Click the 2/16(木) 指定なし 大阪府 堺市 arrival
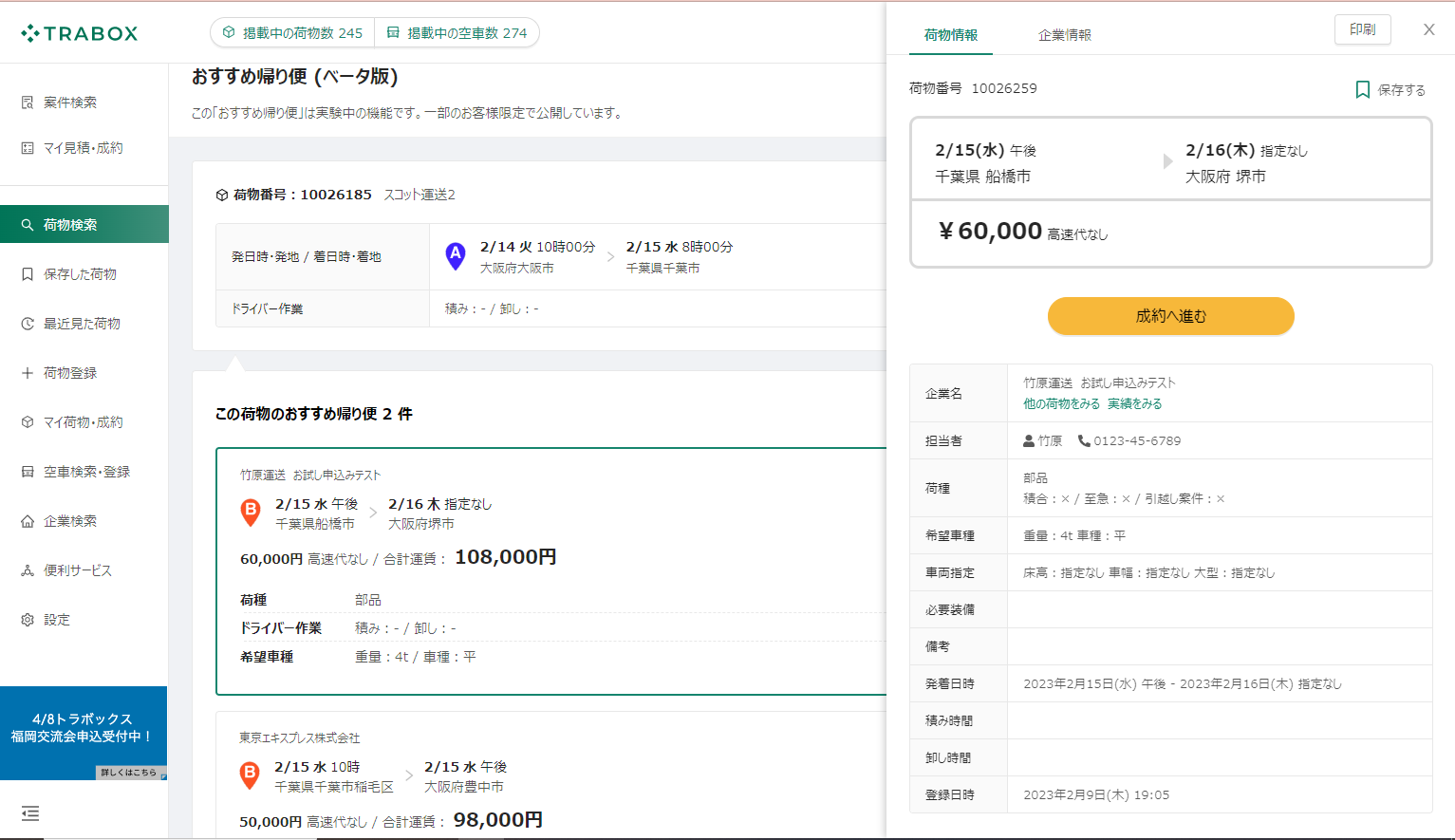The height and width of the screenshot is (840, 1455). pyautogui.click(x=1246, y=163)
